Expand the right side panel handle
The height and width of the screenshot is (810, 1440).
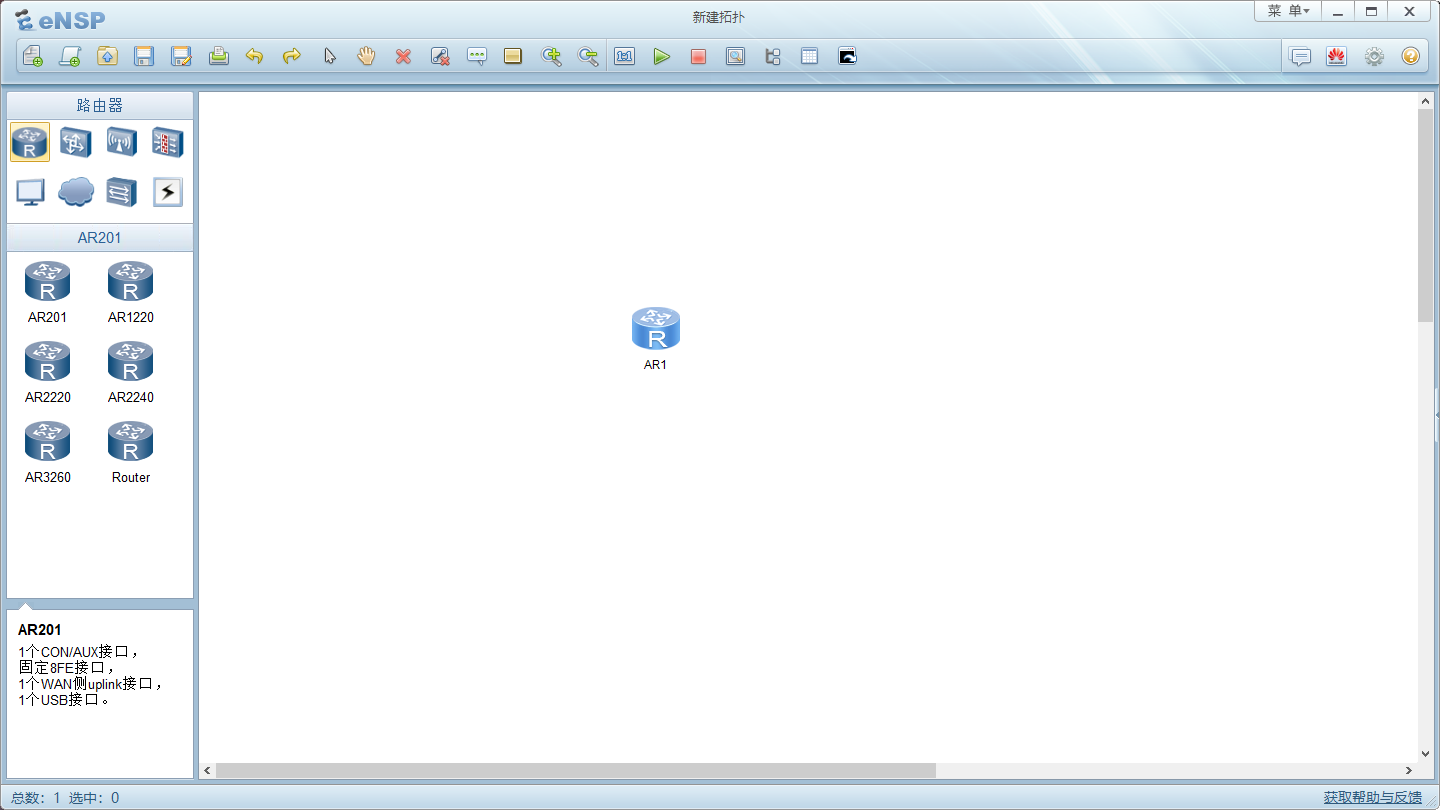(1437, 415)
